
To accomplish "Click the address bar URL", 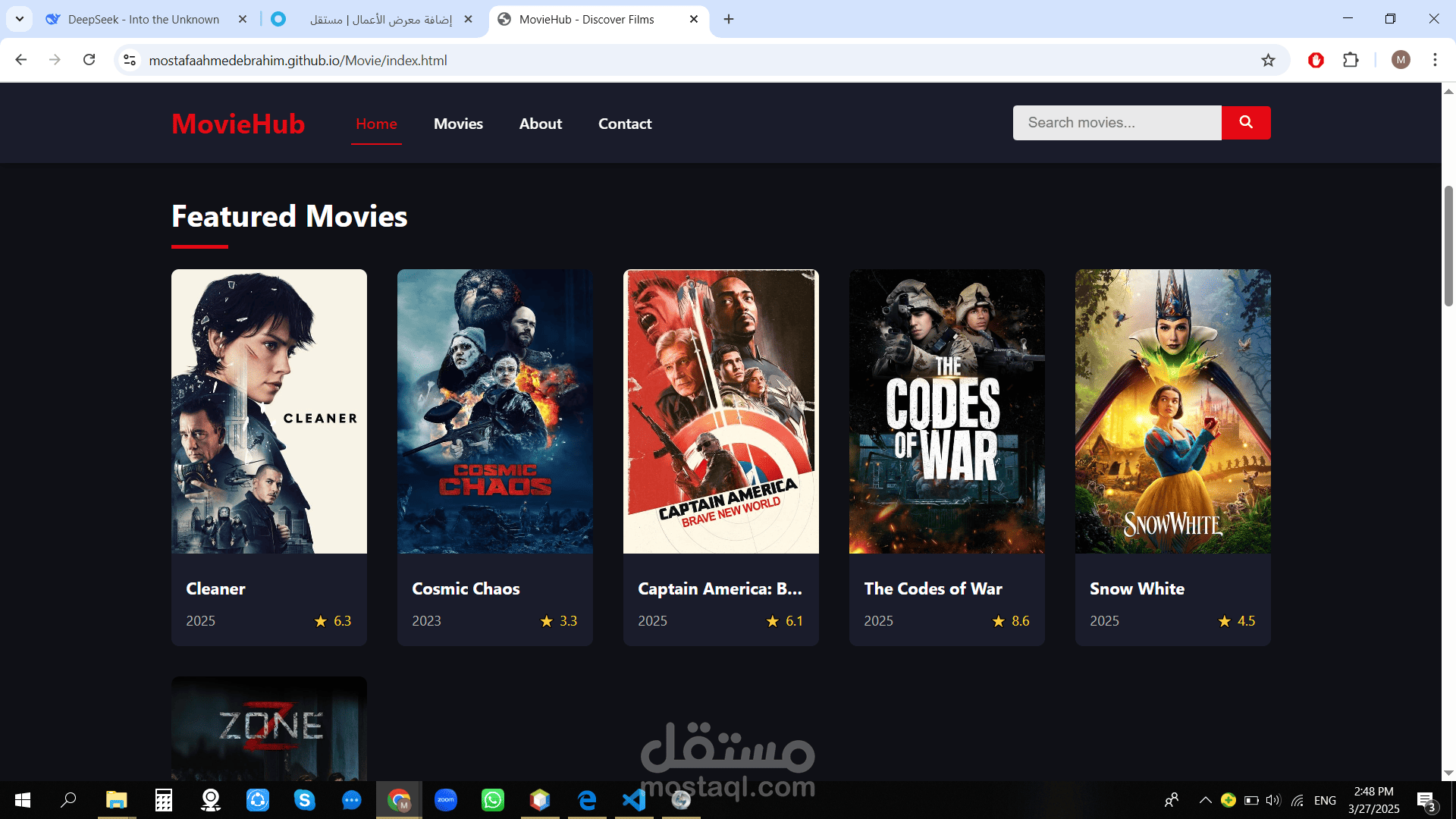I will tap(298, 60).
